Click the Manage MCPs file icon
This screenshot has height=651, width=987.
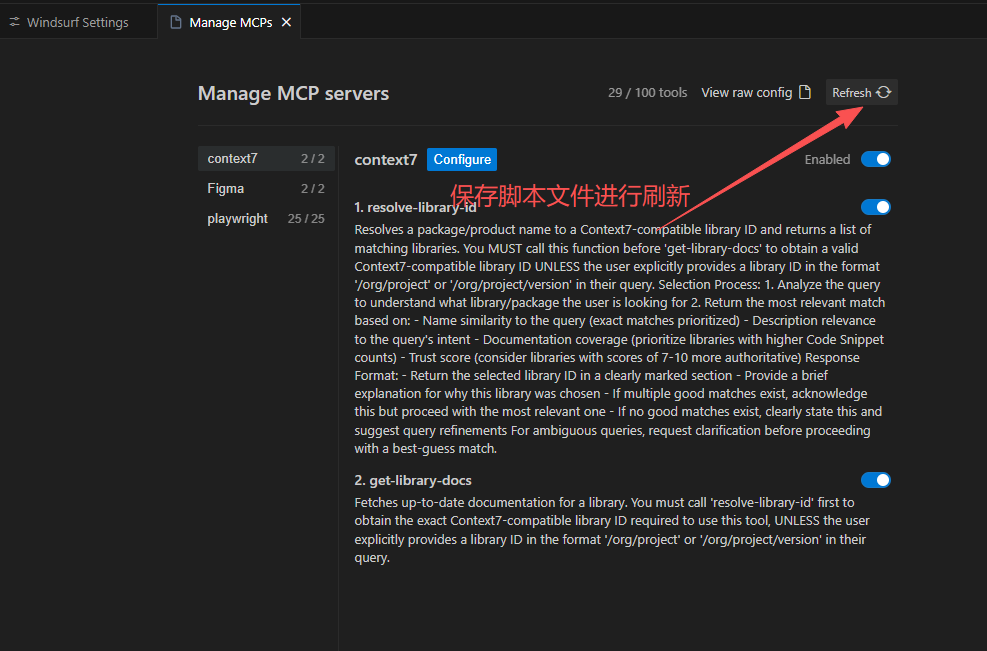(x=176, y=23)
